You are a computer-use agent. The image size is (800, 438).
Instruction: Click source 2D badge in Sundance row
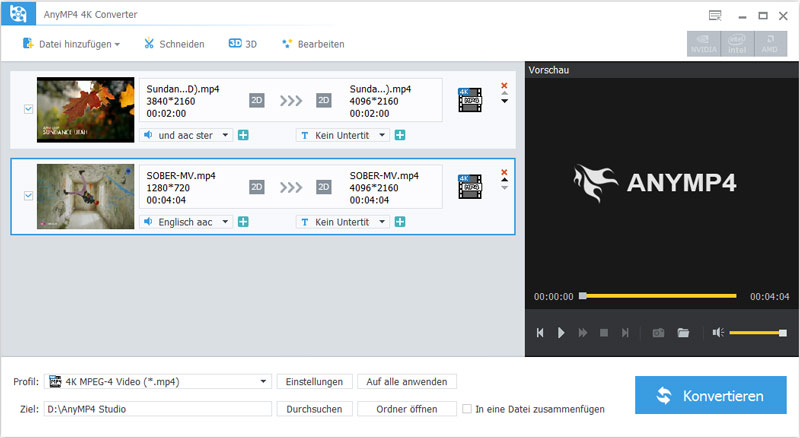(x=257, y=100)
